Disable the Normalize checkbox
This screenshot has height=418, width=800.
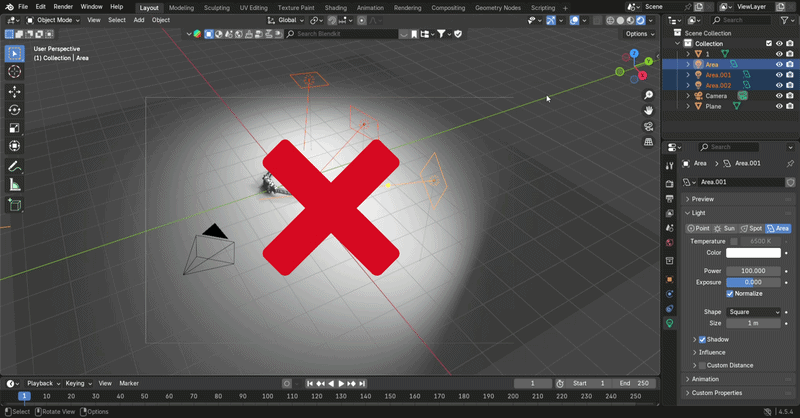730,293
